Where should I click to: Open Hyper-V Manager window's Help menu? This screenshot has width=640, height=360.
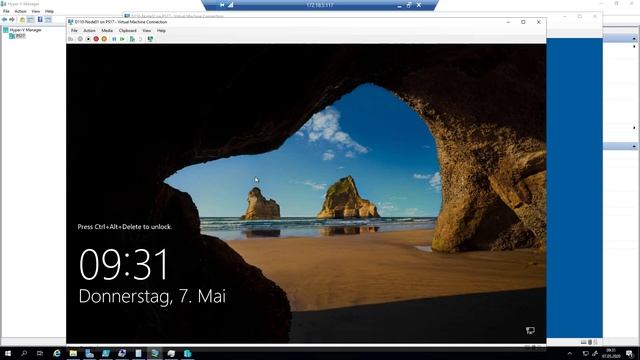tap(49, 11)
